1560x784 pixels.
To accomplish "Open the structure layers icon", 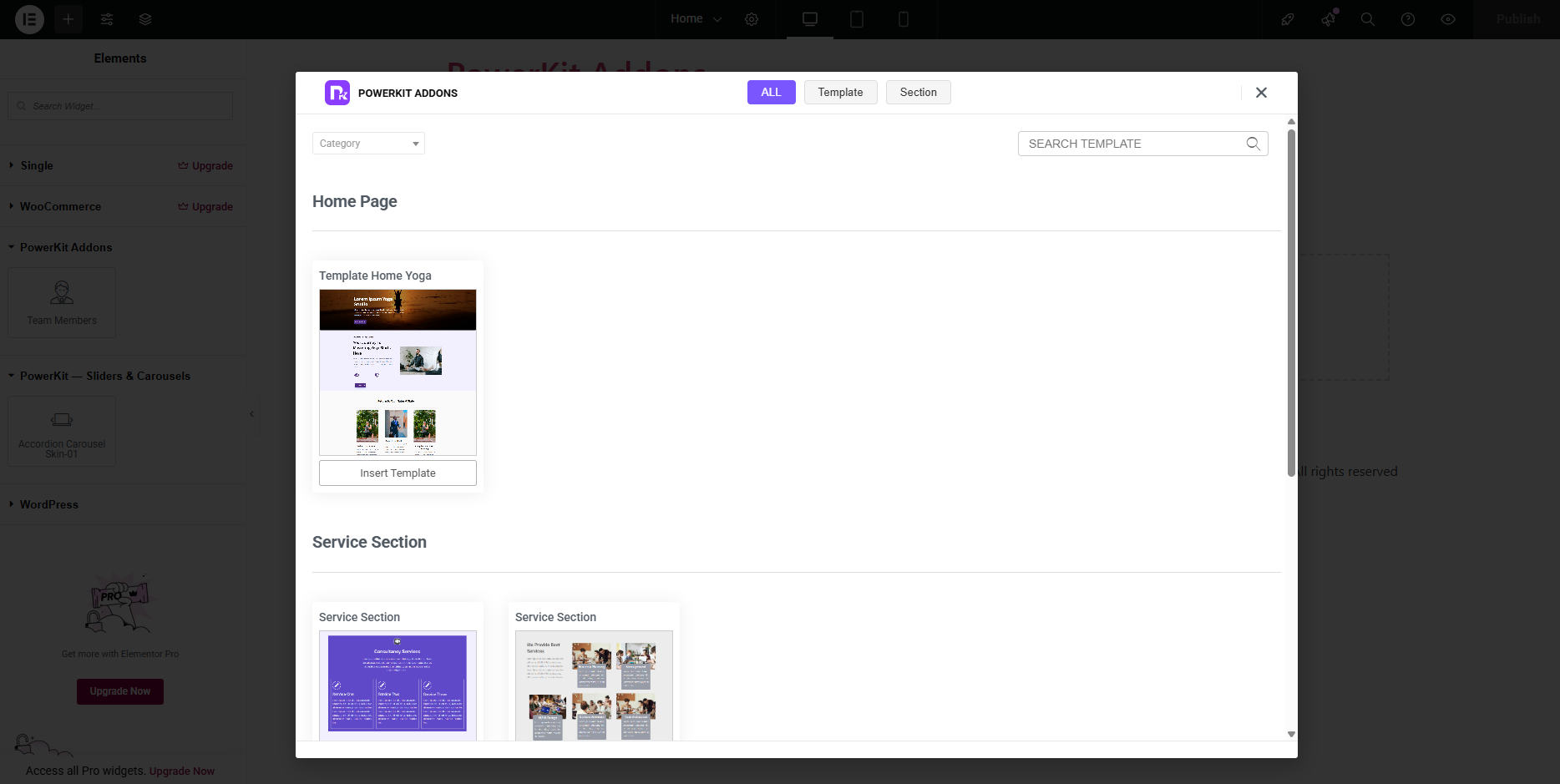I will (x=145, y=19).
